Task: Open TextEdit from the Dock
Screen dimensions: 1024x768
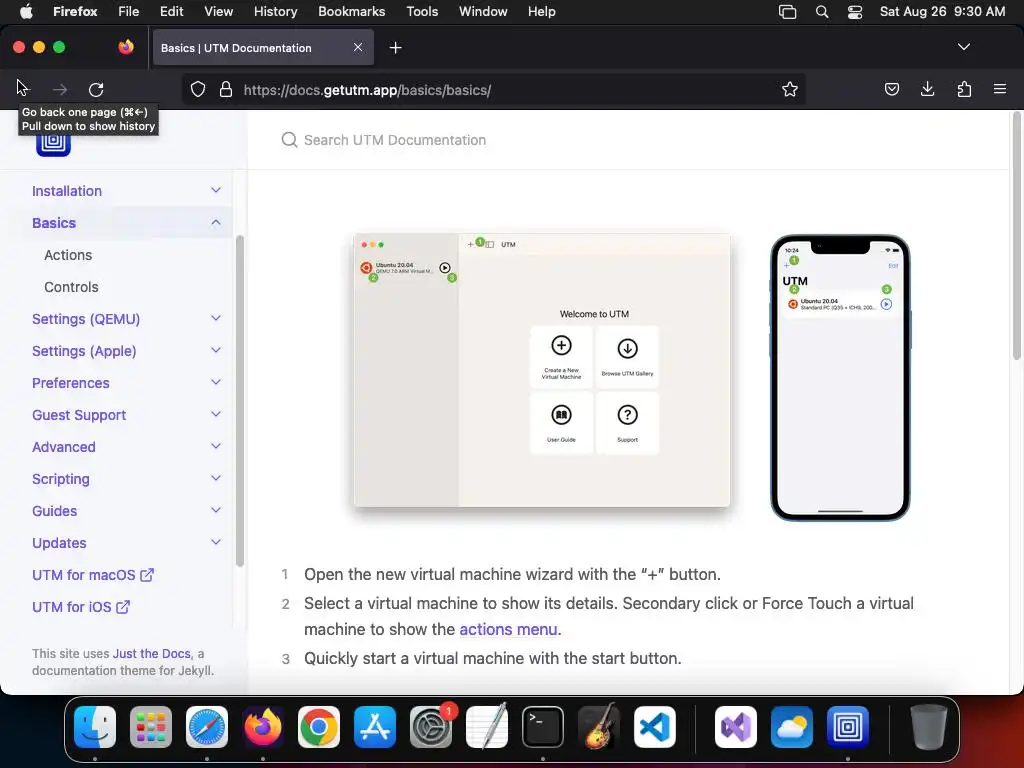Action: (x=487, y=727)
